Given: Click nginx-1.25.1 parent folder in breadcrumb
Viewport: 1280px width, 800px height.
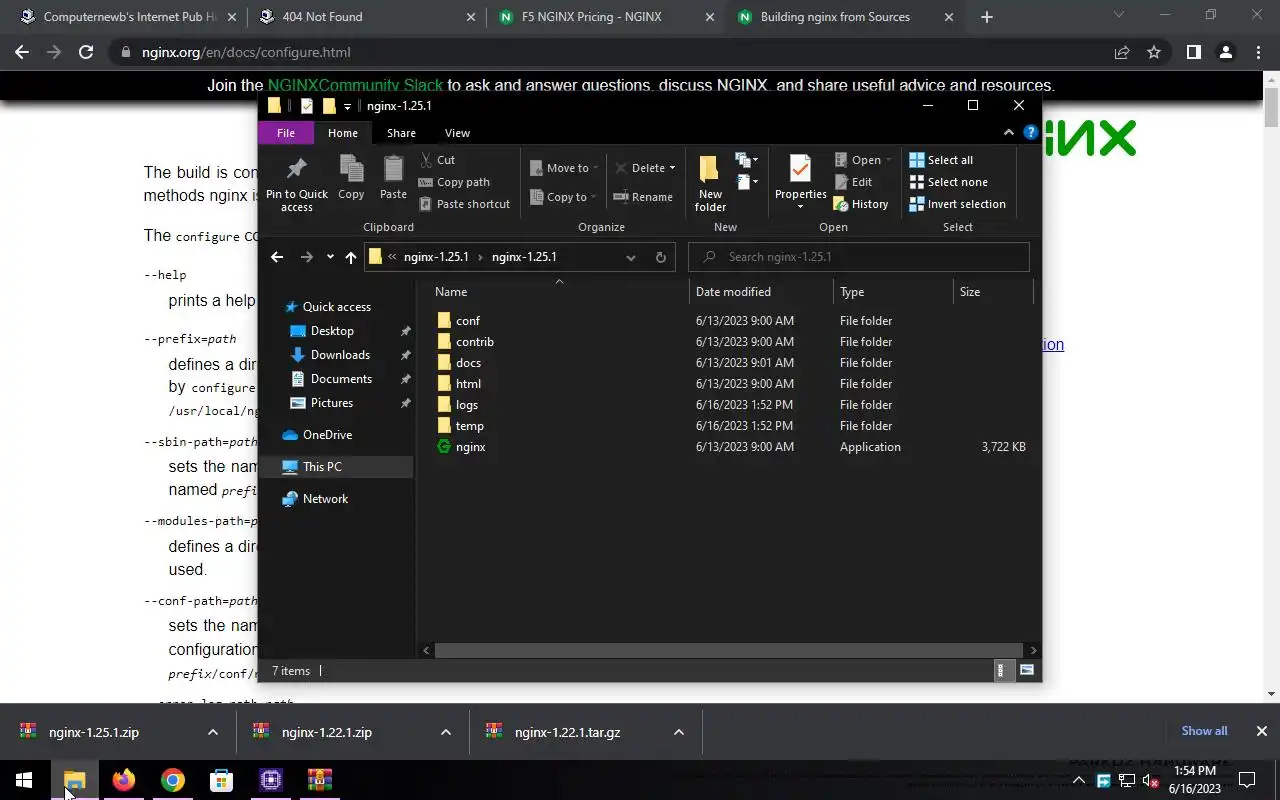Looking at the screenshot, I should pyautogui.click(x=436, y=257).
